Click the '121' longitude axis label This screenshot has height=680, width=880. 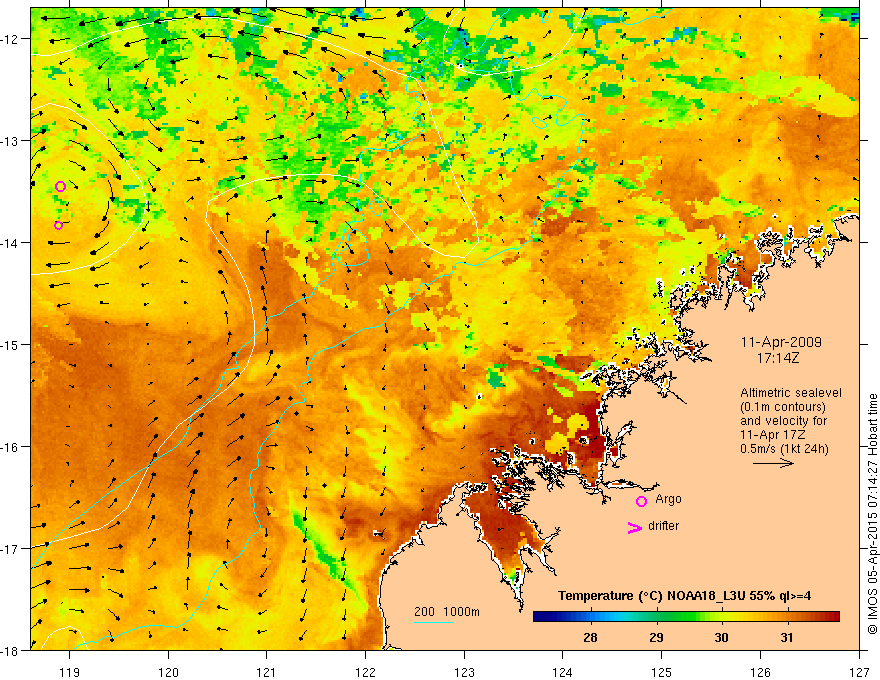point(267,672)
